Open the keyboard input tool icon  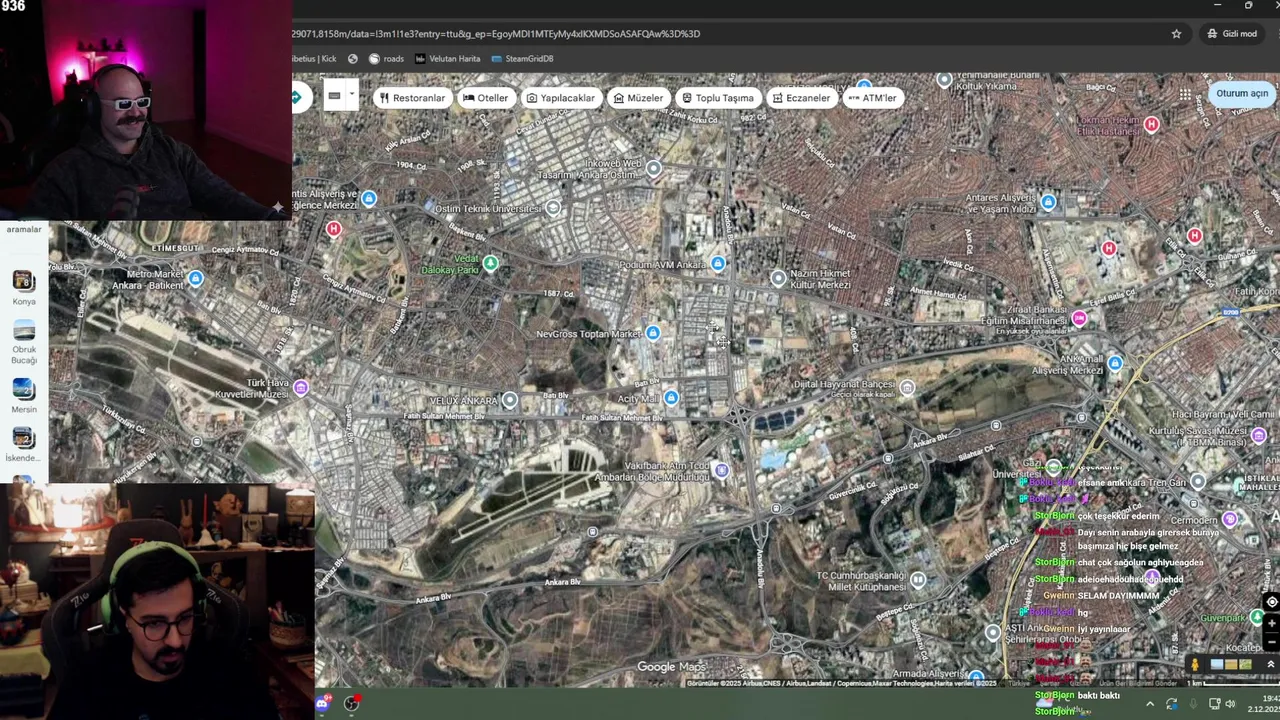pyautogui.click(x=334, y=96)
